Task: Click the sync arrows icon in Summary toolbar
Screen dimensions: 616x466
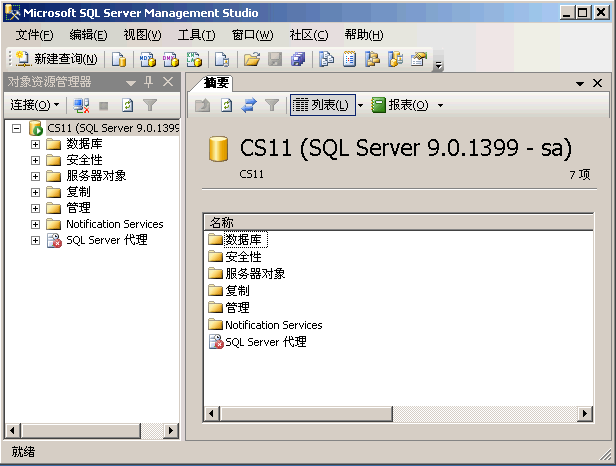Action: tap(249, 105)
